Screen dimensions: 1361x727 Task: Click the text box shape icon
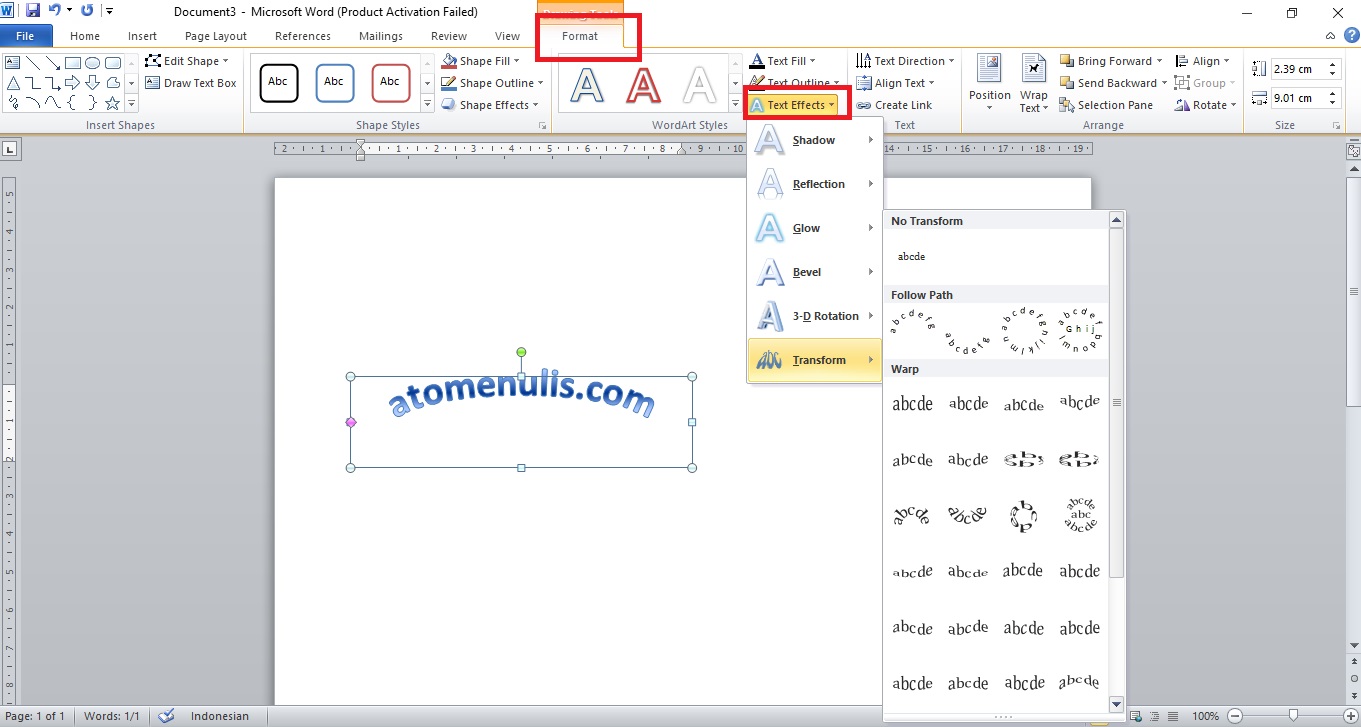(13, 62)
